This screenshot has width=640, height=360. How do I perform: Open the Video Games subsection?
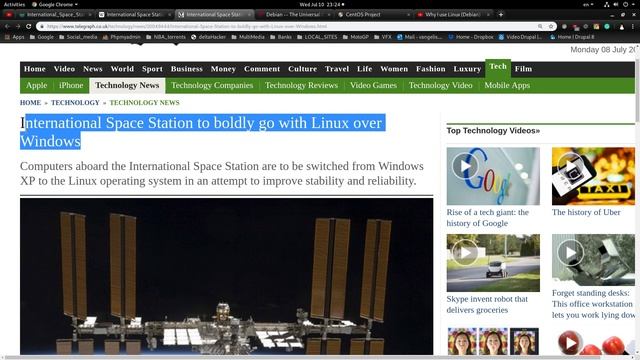click(x=373, y=85)
